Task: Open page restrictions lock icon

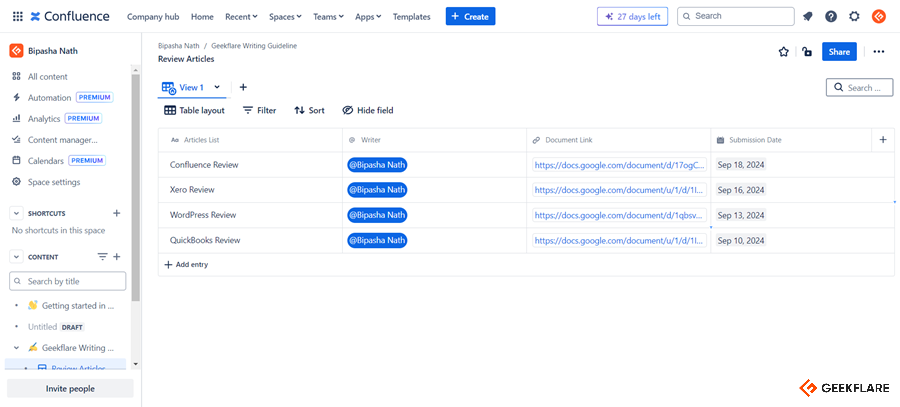Action: point(807,52)
